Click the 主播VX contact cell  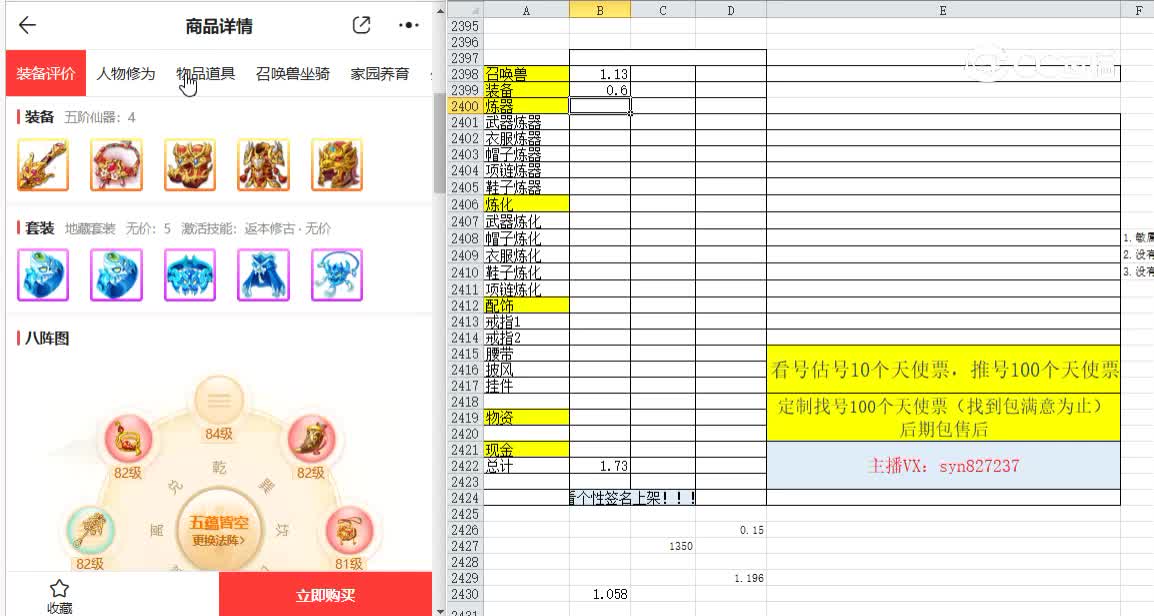tap(943, 465)
